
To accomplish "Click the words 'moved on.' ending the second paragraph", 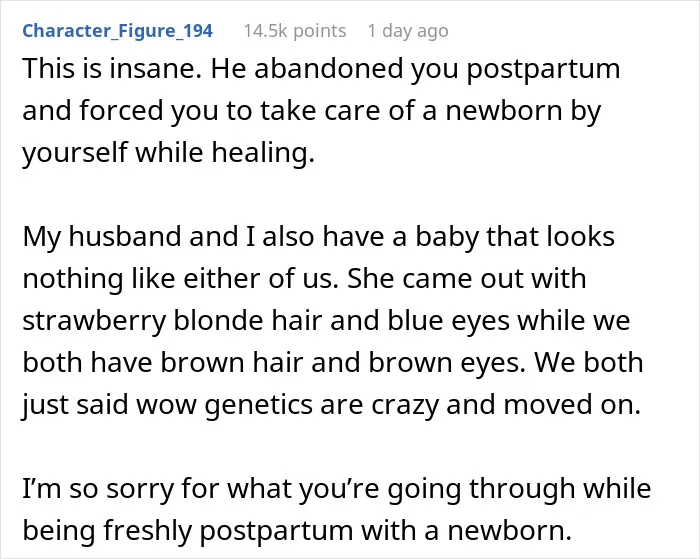I will click(x=572, y=405).
